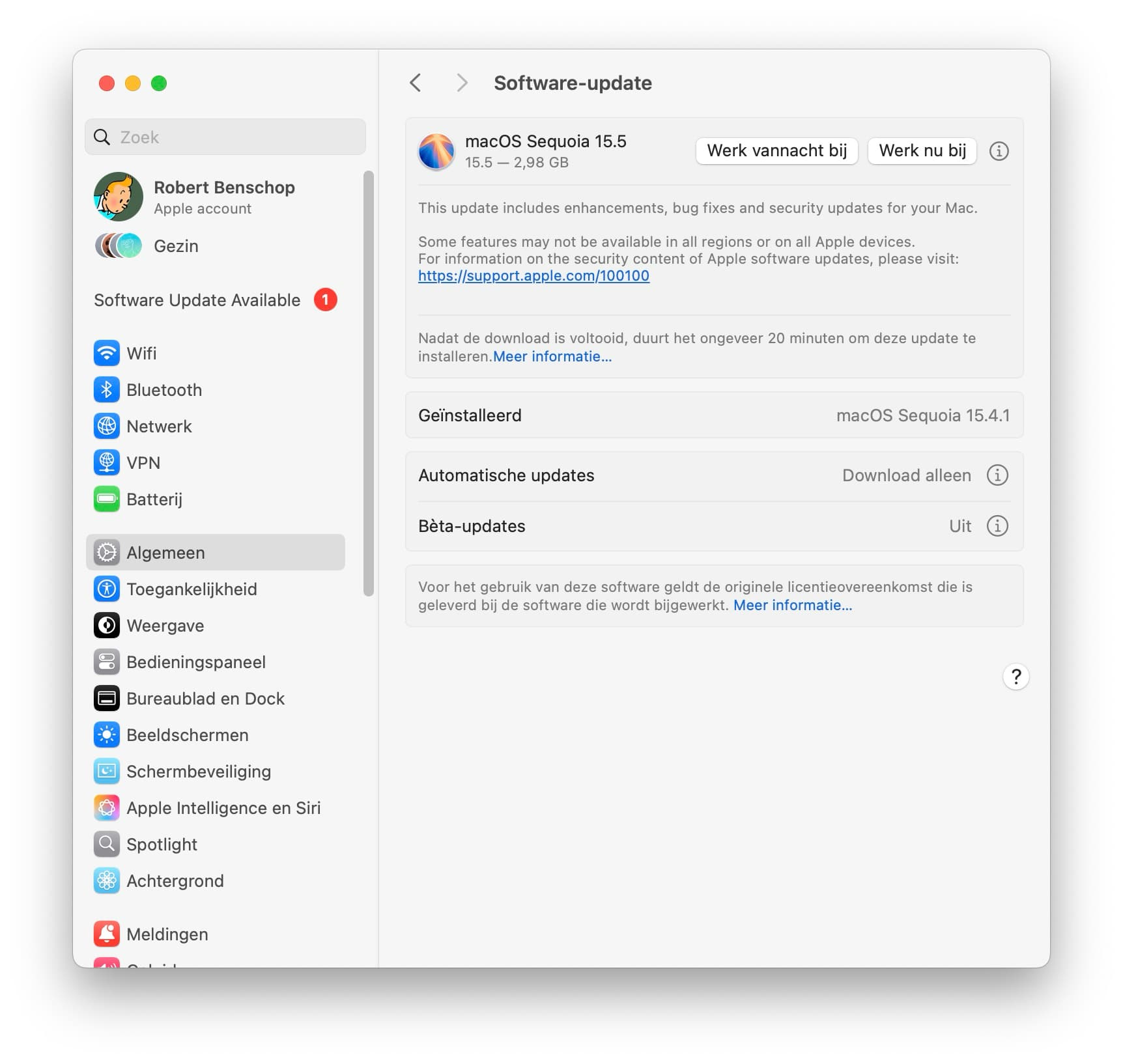The height and width of the screenshot is (1064, 1123).
Task: Select Apple Intelligence en Siri label
Action: pyautogui.click(x=223, y=808)
